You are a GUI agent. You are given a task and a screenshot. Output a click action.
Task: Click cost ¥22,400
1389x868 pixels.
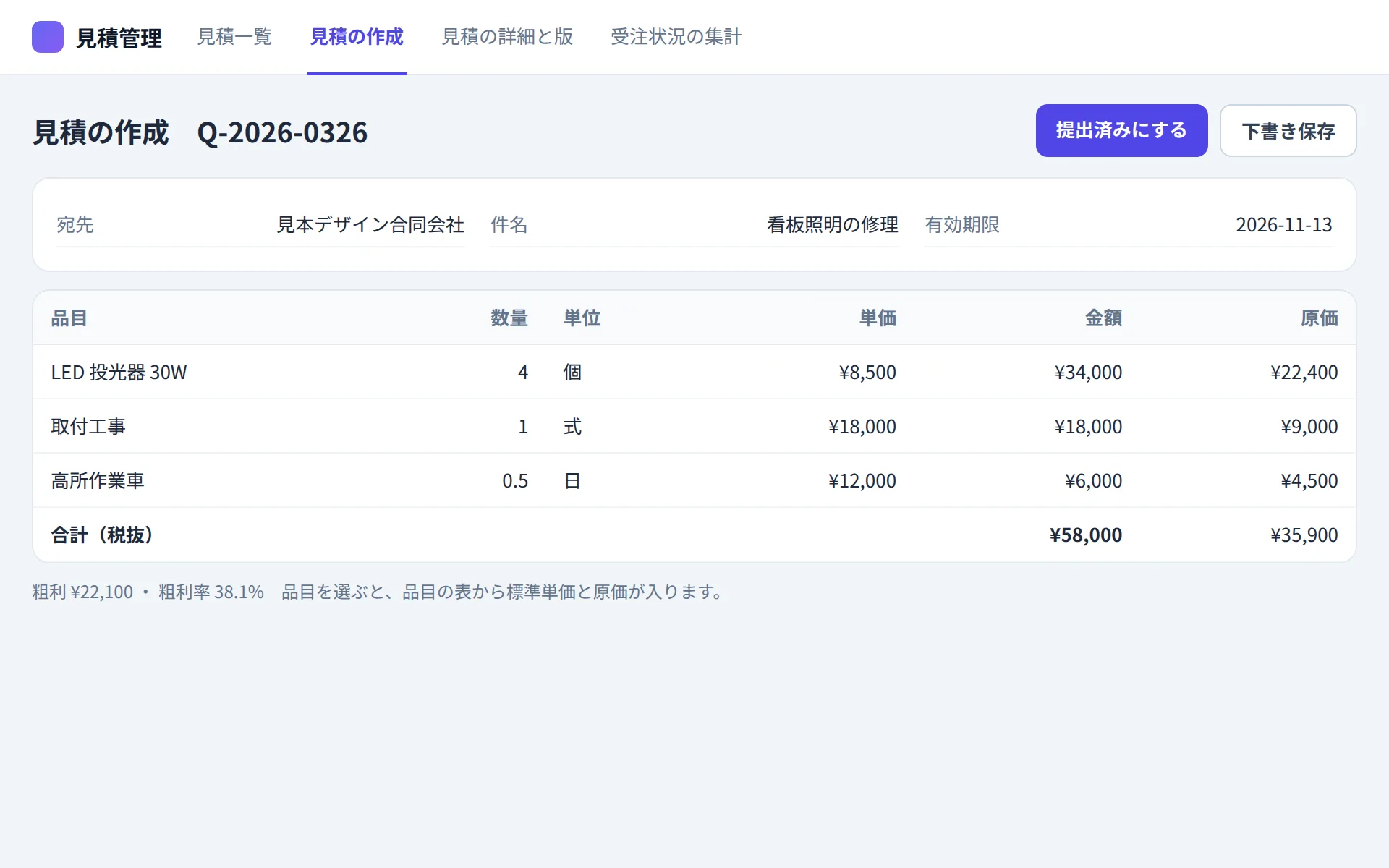[x=1304, y=373]
